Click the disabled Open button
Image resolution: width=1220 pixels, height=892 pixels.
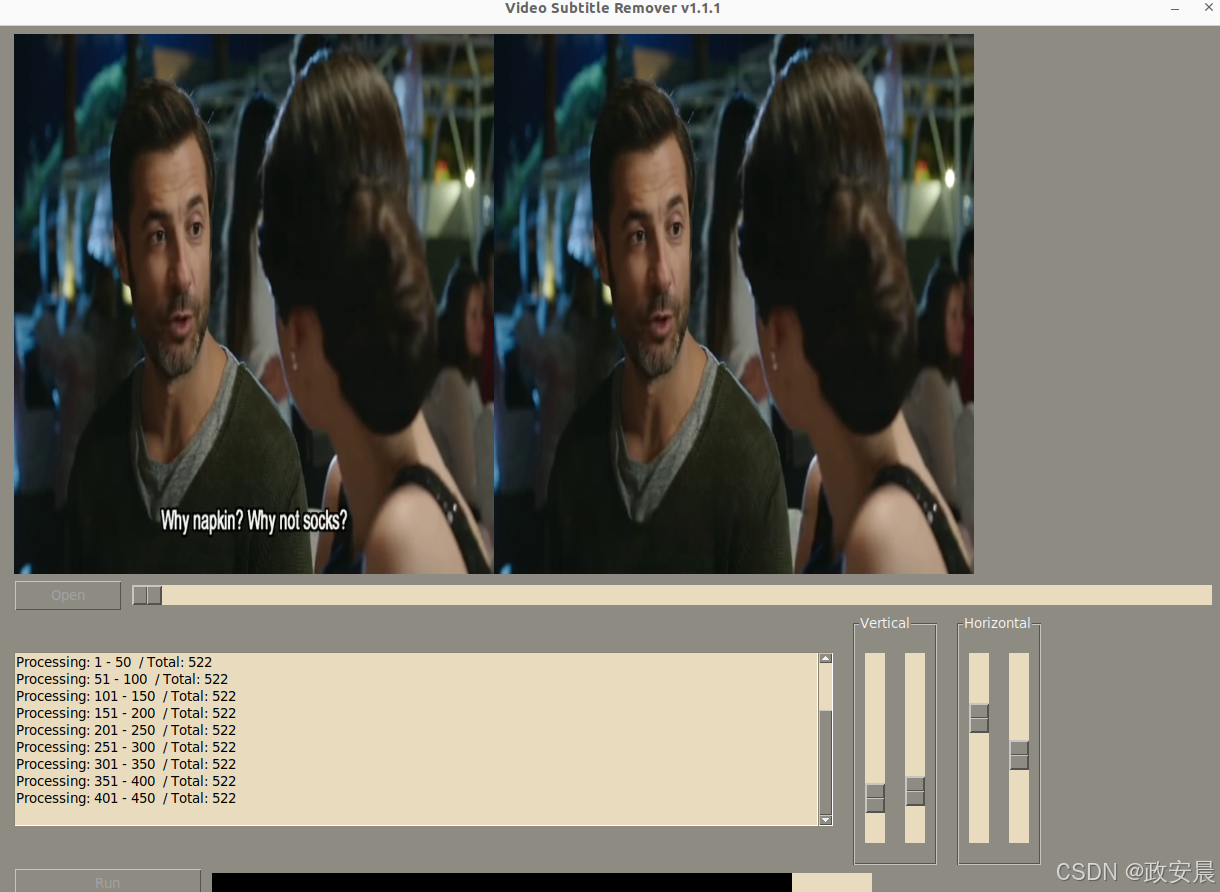pyautogui.click(x=68, y=595)
